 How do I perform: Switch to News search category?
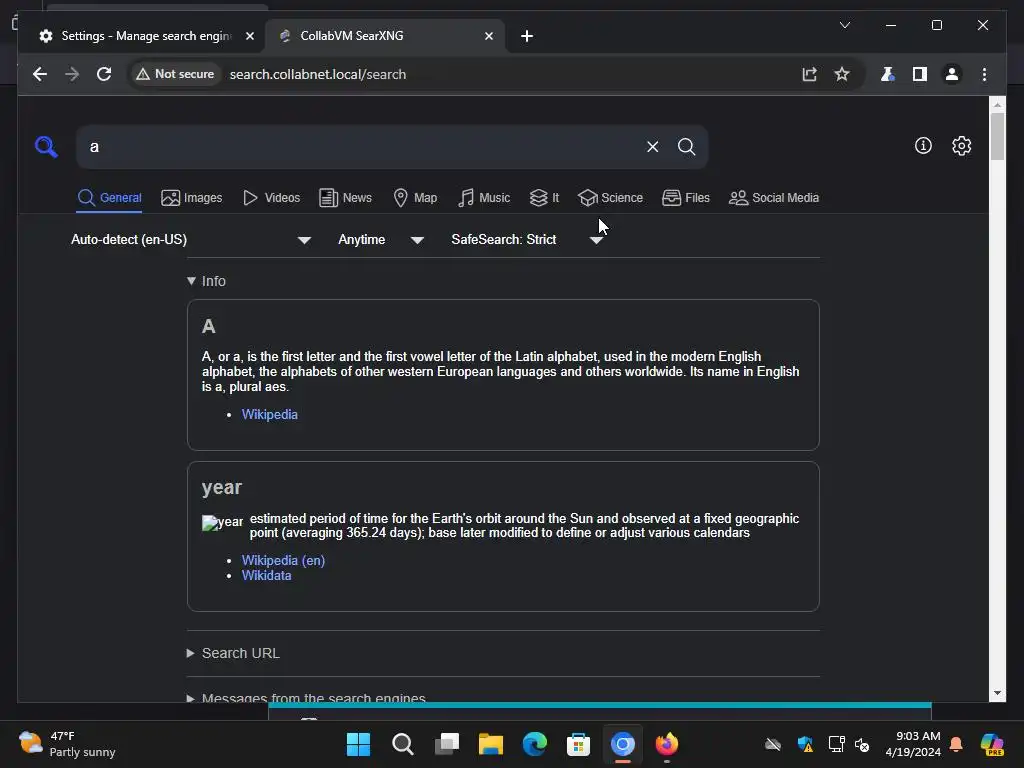[345, 198]
